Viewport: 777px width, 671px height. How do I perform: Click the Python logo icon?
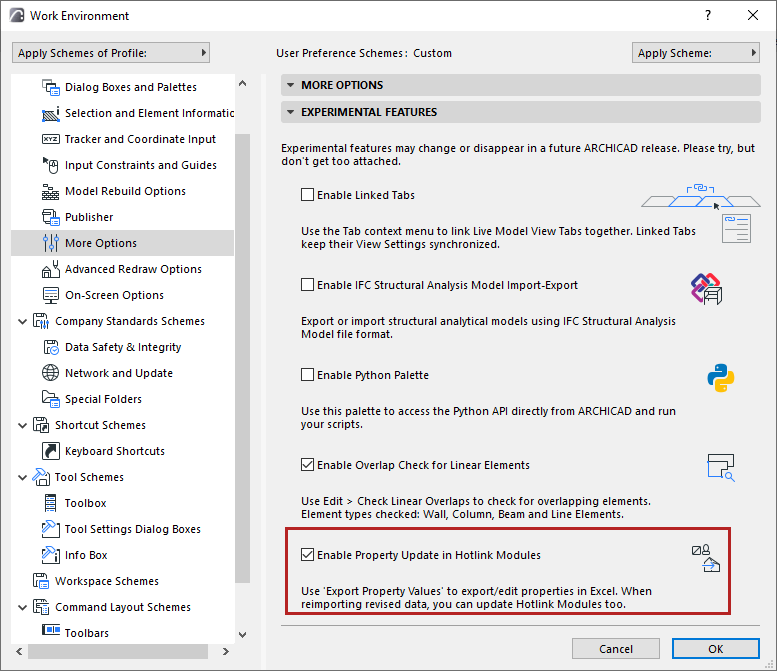click(721, 378)
